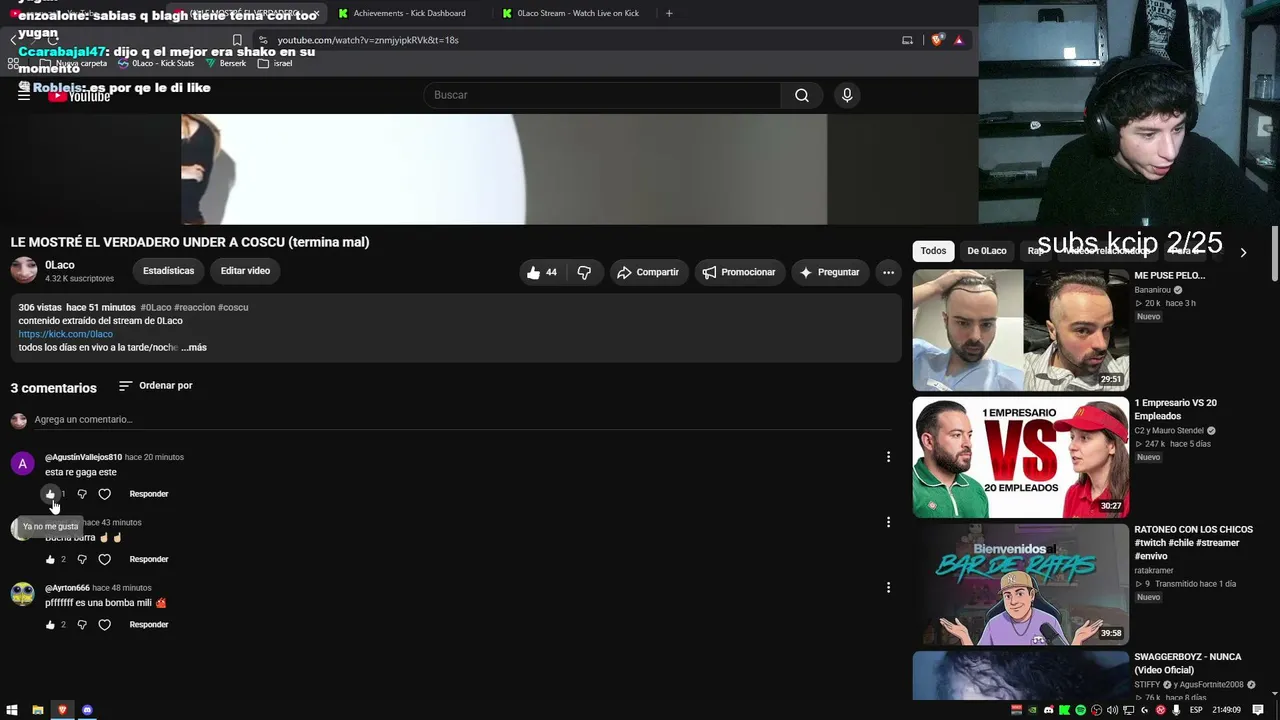This screenshot has height=720, width=1280.
Task: Show more filter chips with right arrow
Action: point(1243,252)
